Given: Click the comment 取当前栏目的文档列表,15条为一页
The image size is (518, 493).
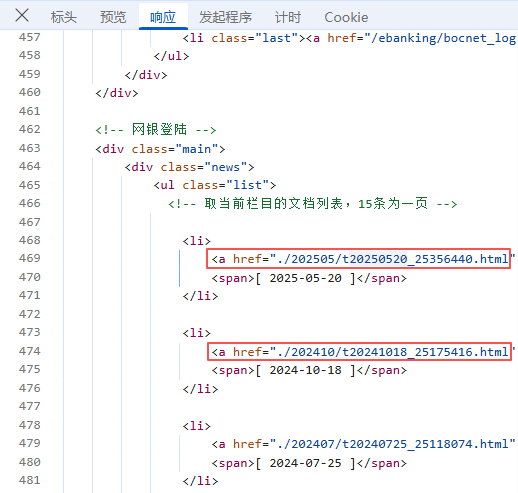Looking at the screenshot, I should (313, 203).
